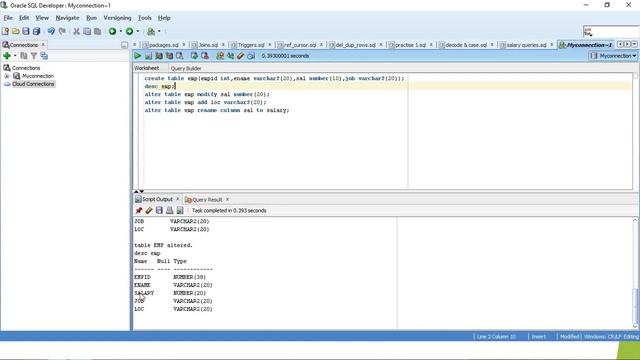Click the Redo arrow icon
The height and width of the screenshot is (360, 640).
[62, 31]
